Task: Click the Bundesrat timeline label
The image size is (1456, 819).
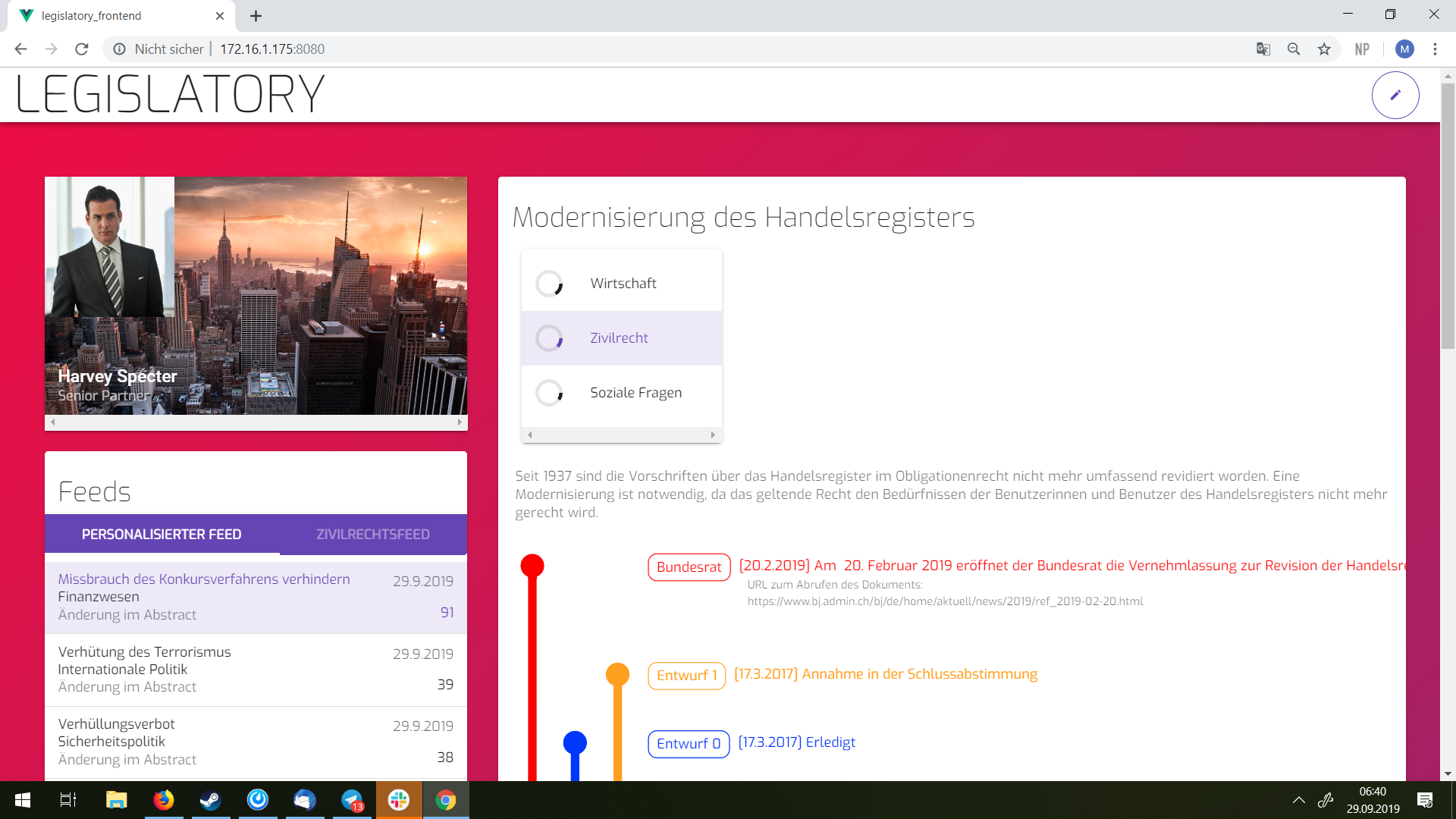Action: click(x=689, y=567)
